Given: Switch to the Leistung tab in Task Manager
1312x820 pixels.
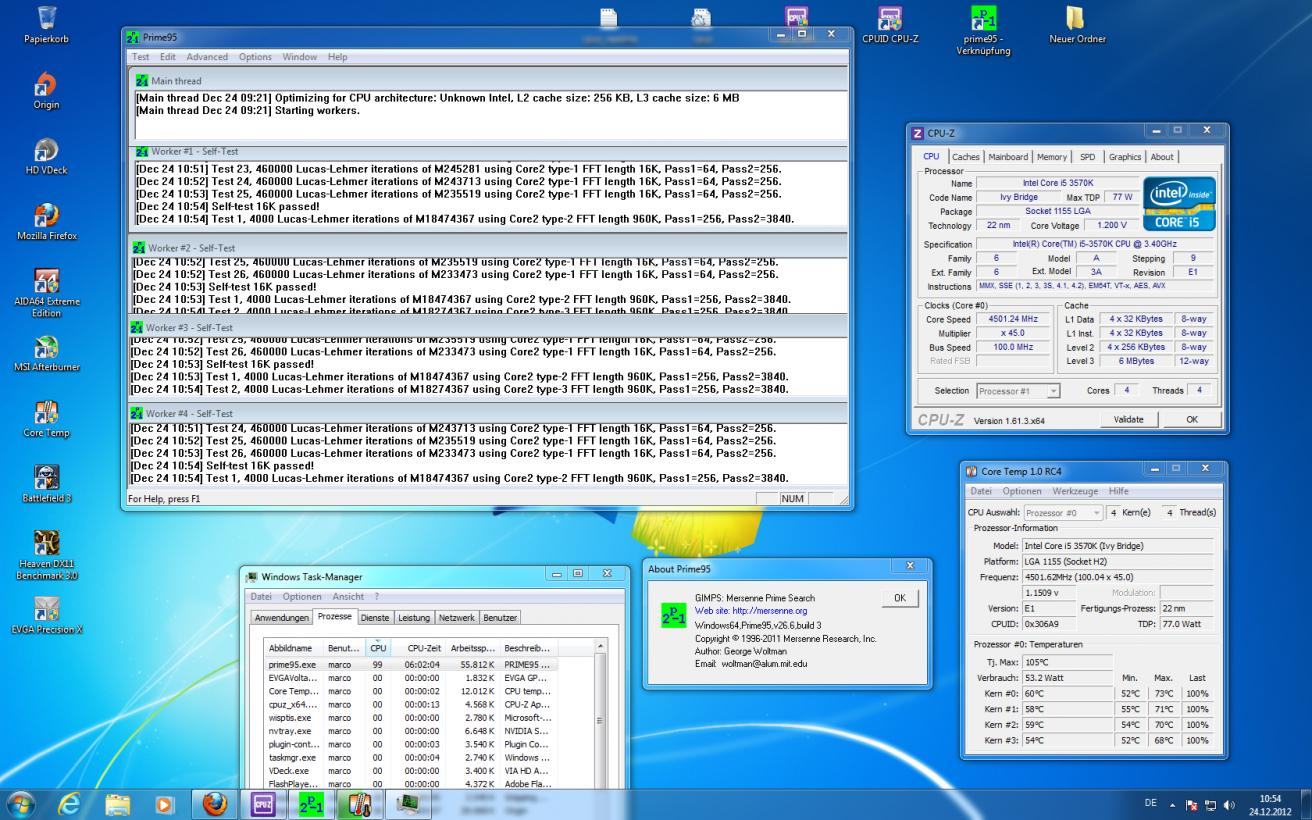Looking at the screenshot, I should (x=414, y=618).
